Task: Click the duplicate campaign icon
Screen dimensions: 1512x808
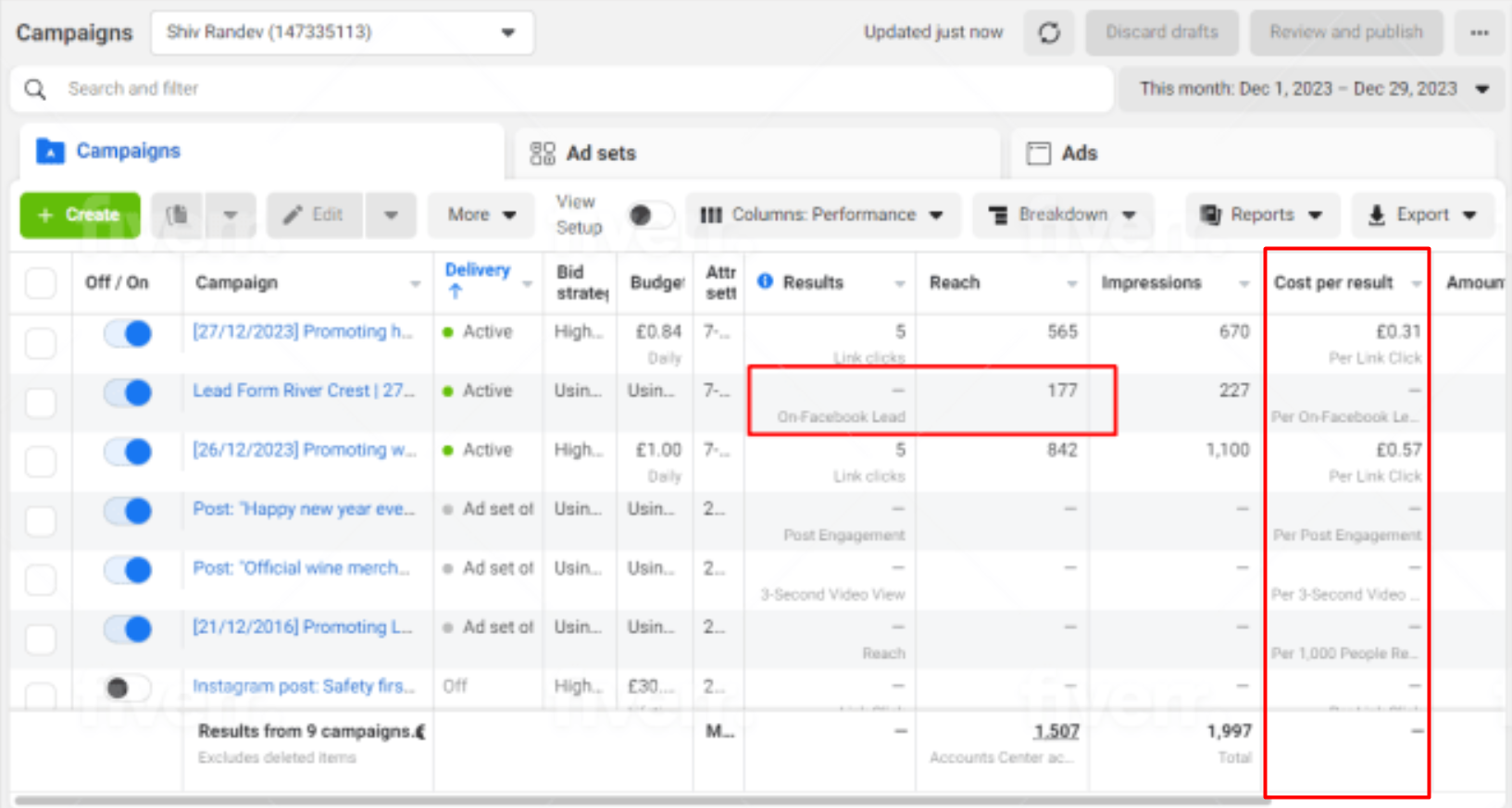Action: click(178, 215)
